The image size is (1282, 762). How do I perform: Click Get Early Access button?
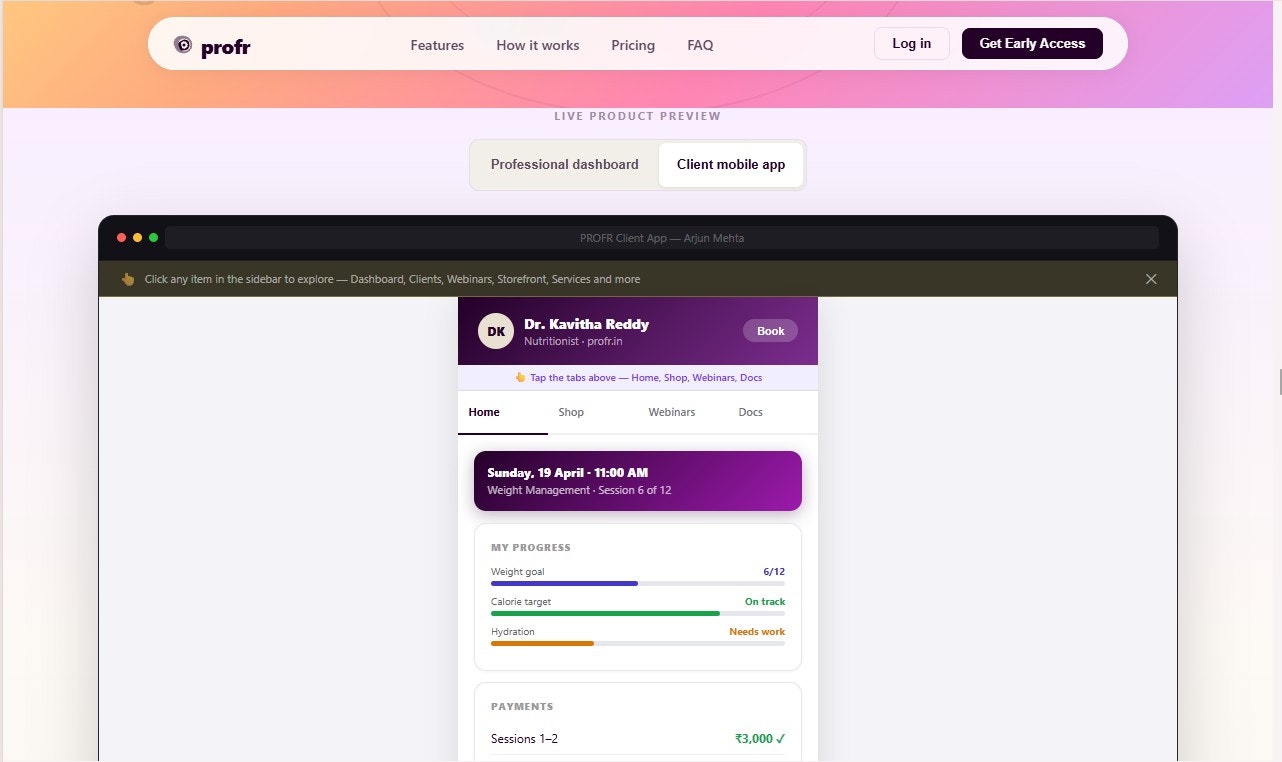[x=1032, y=43]
